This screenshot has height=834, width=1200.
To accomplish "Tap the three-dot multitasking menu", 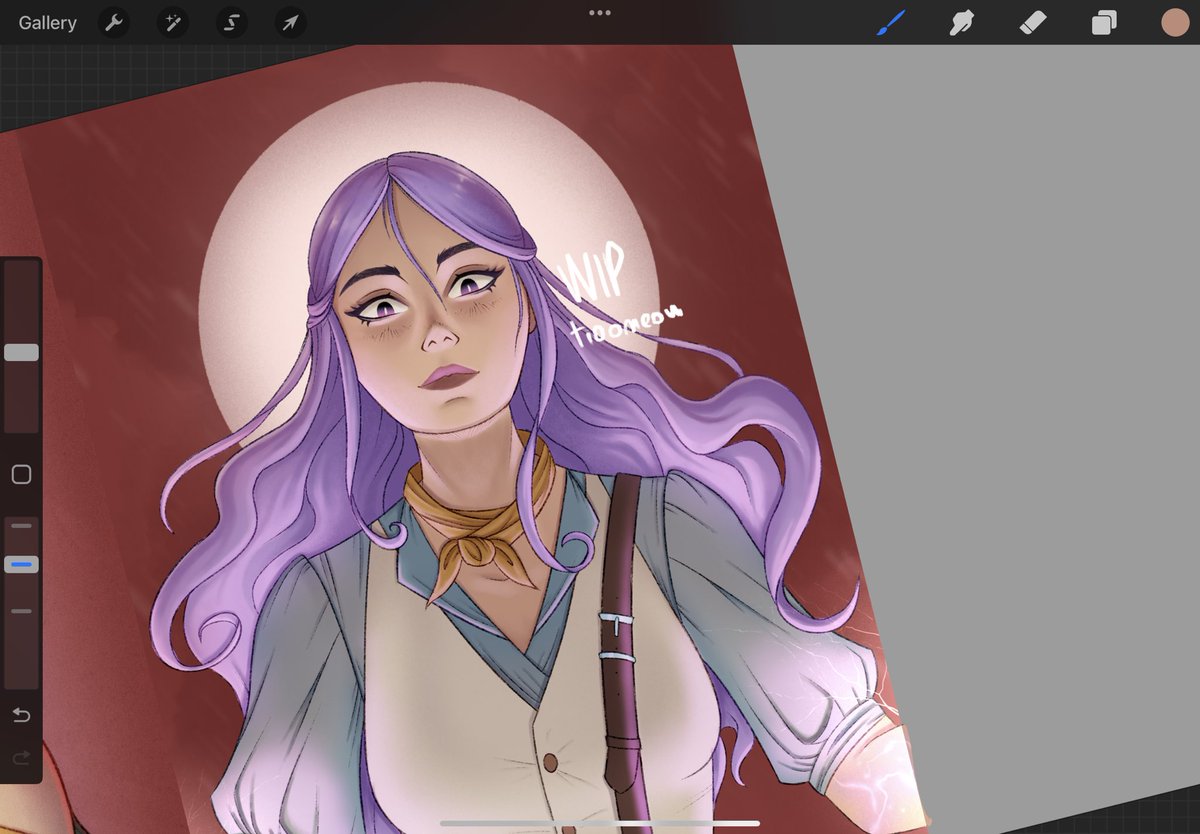I will (x=600, y=13).
